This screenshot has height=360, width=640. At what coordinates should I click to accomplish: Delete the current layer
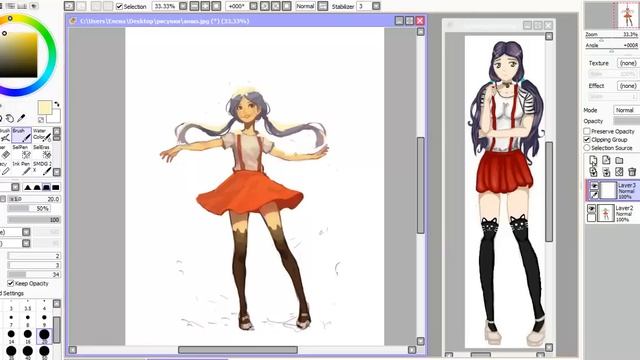click(632, 172)
